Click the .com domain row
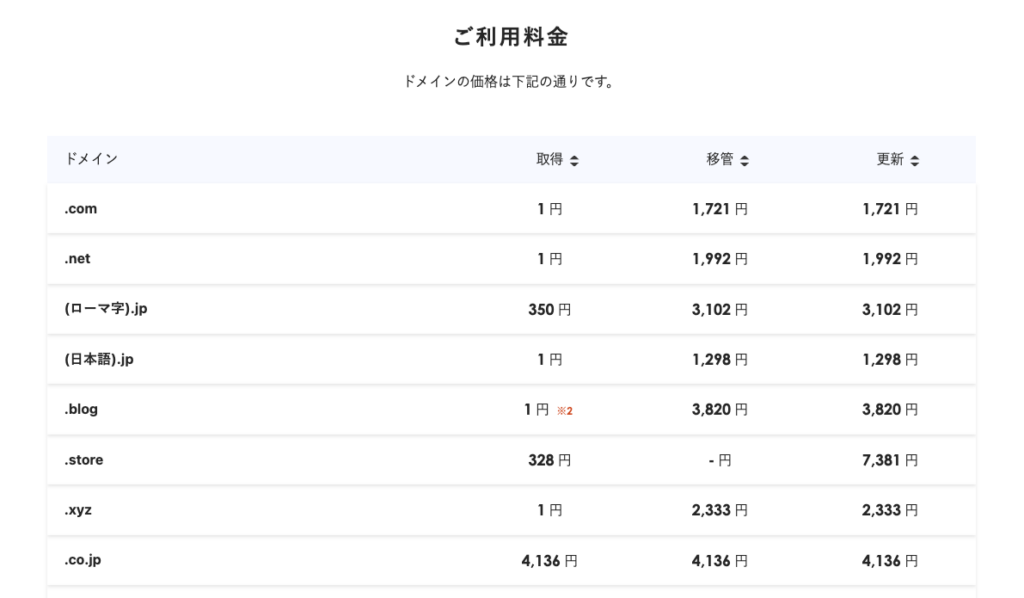 pos(81,209)
